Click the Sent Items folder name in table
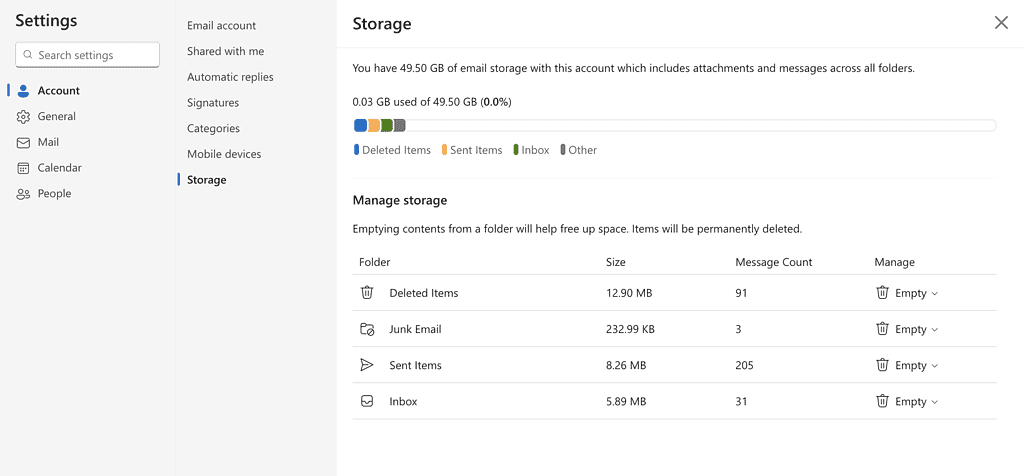This screenshot has height=476, width=1024. point(415,365)
